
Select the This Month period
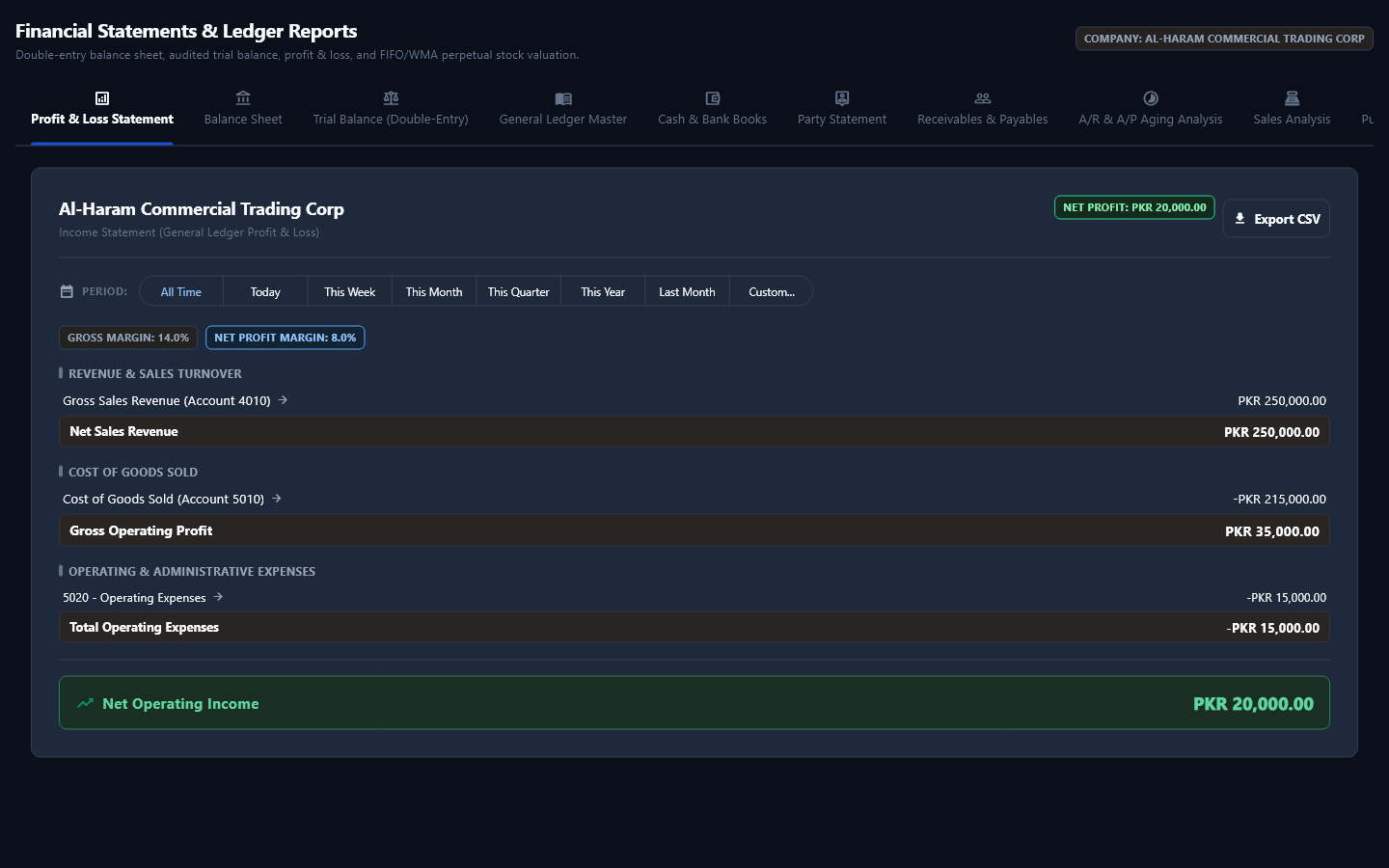[434, 291]
